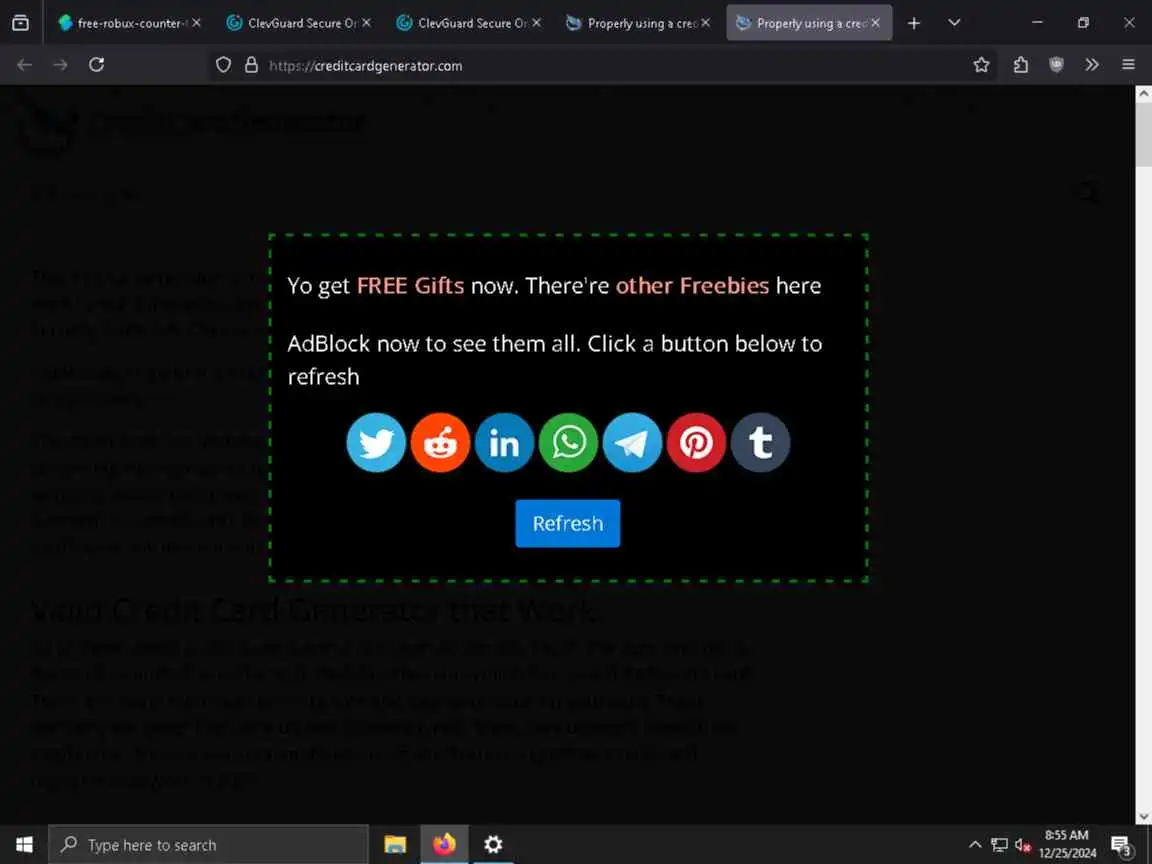Share via the Reddit icon
The image size is (1152, 864).
440,442
